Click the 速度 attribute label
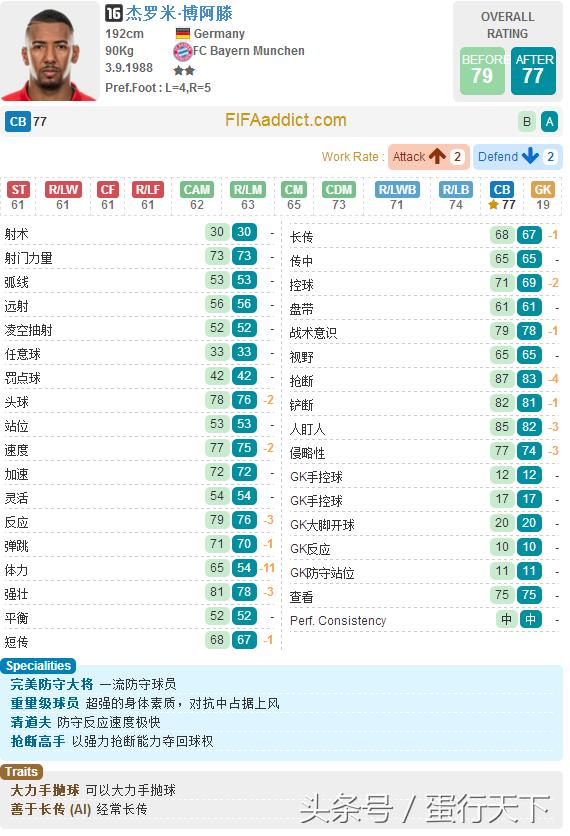This screenshot has height=836, width=570. tap(17, 450)
